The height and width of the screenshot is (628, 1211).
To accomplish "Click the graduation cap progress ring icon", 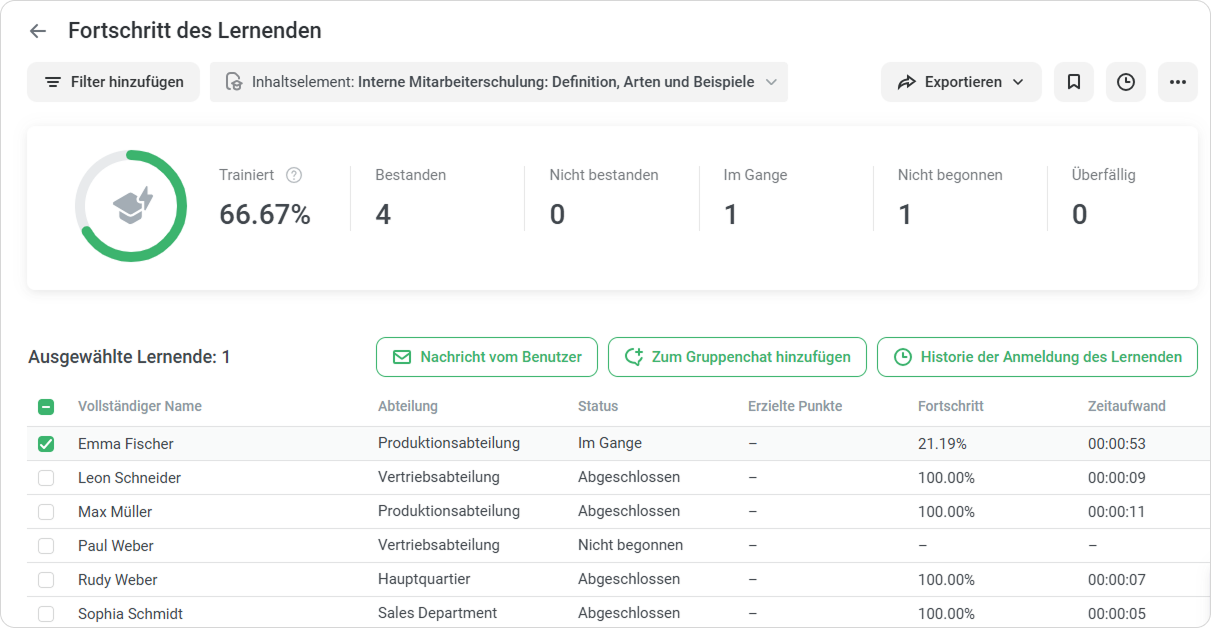I will pyautogui.click(x=131, y=206).
